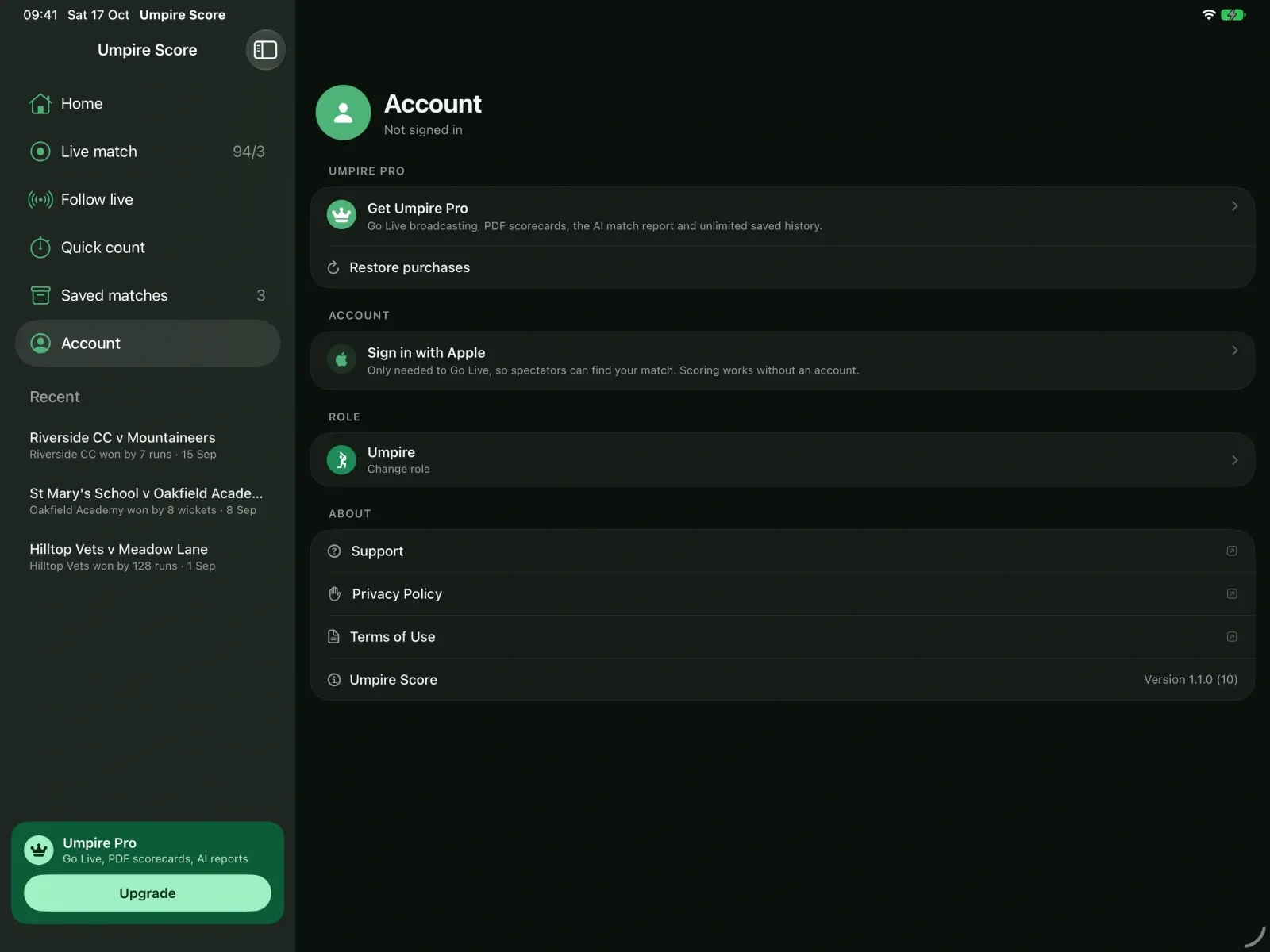Click the Support question mark icon
The width and height of the screenshot is (1270, 952).
pyautogui.click(x=334, y=551)
